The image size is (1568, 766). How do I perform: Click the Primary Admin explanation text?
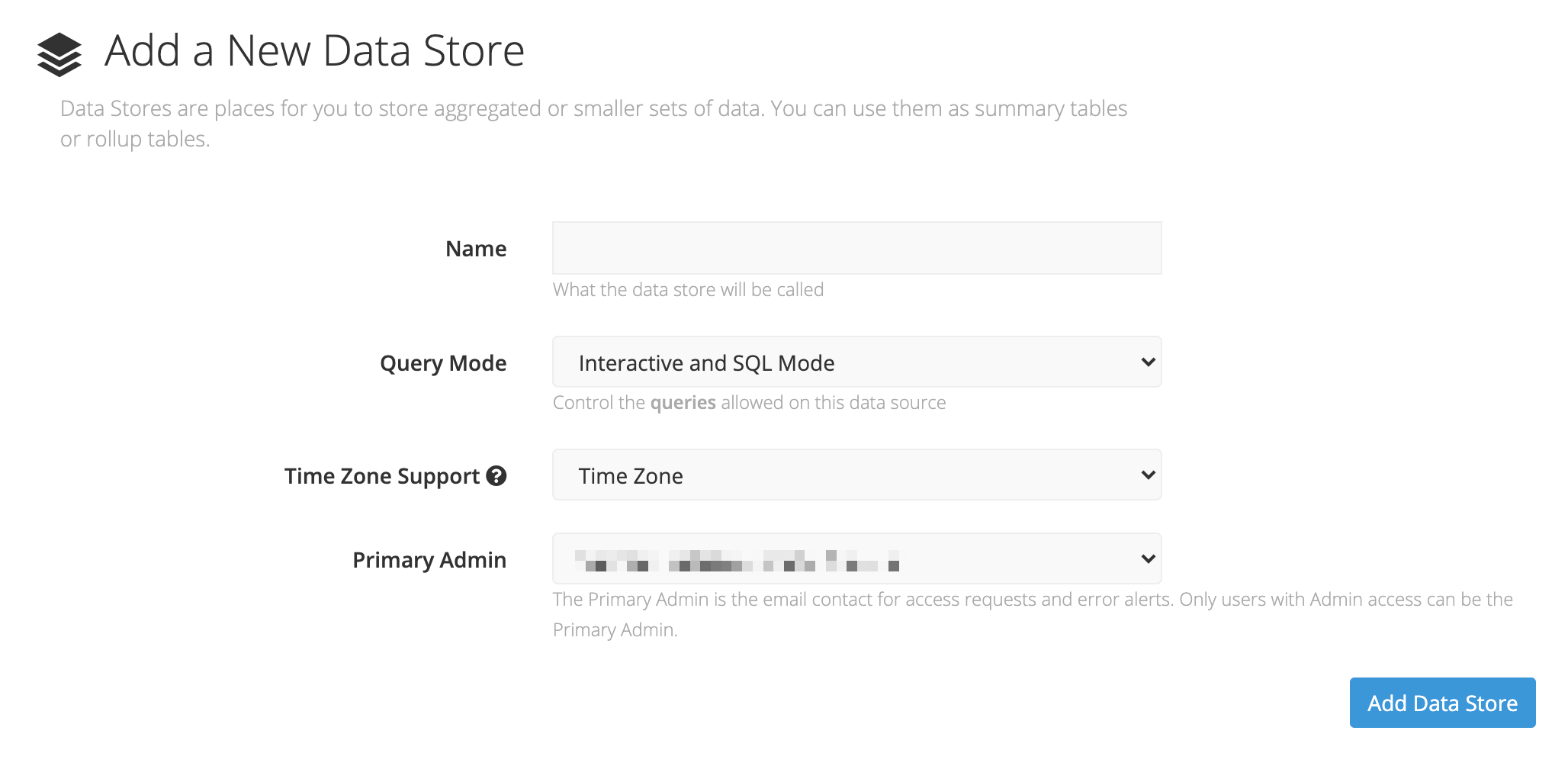(x=1033, y=615)
